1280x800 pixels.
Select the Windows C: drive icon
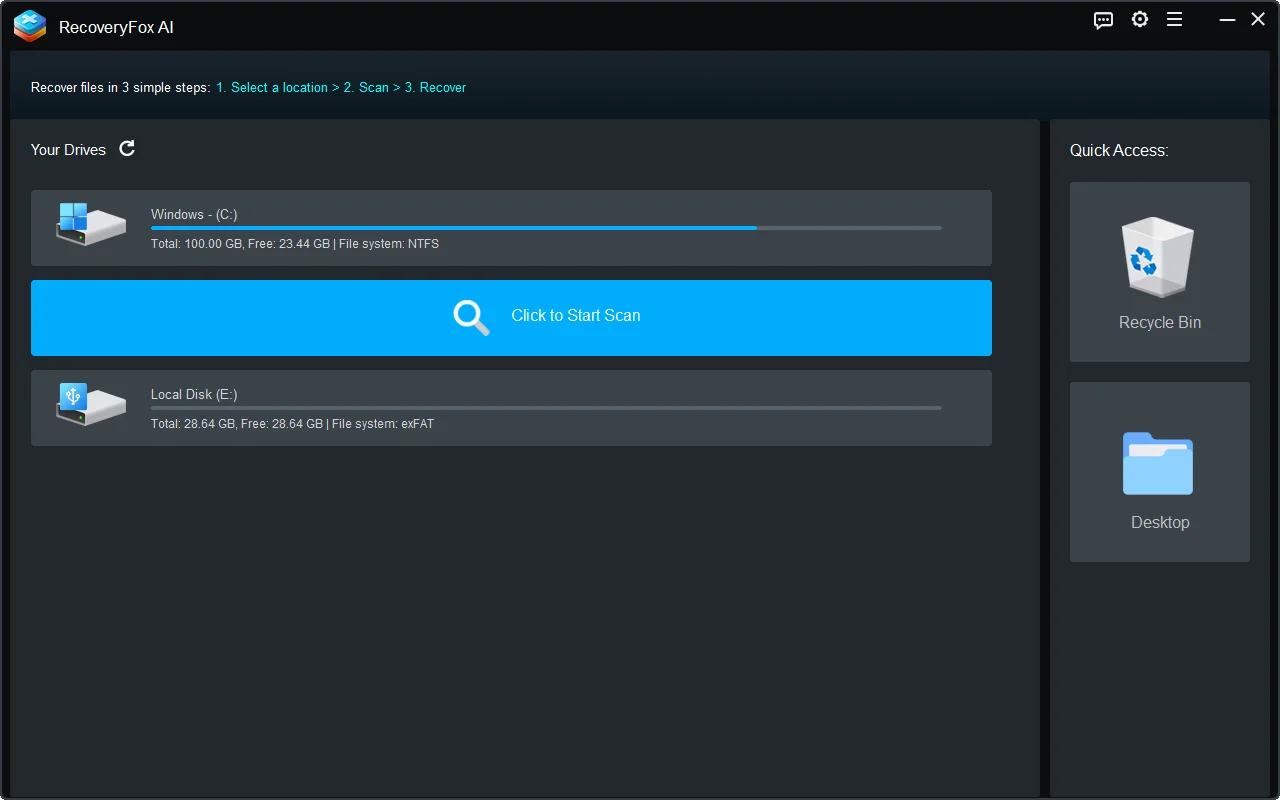[90, 225]
